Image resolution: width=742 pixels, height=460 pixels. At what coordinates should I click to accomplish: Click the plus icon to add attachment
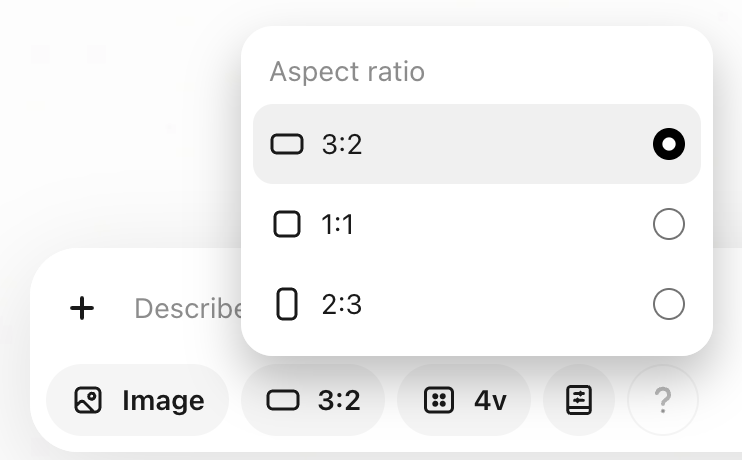(82, 308)
